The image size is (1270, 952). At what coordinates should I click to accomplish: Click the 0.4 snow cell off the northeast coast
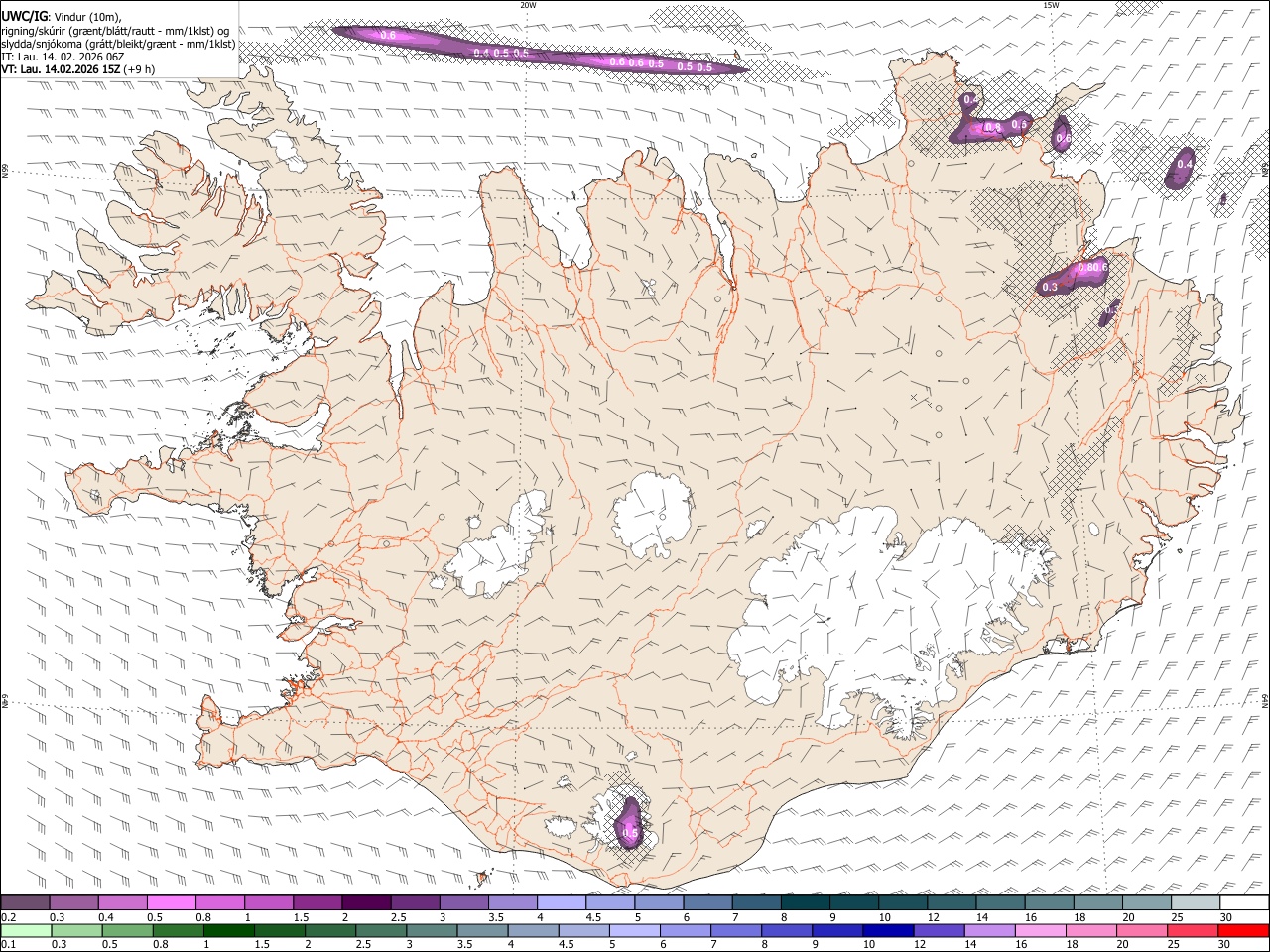point(1181,167)
